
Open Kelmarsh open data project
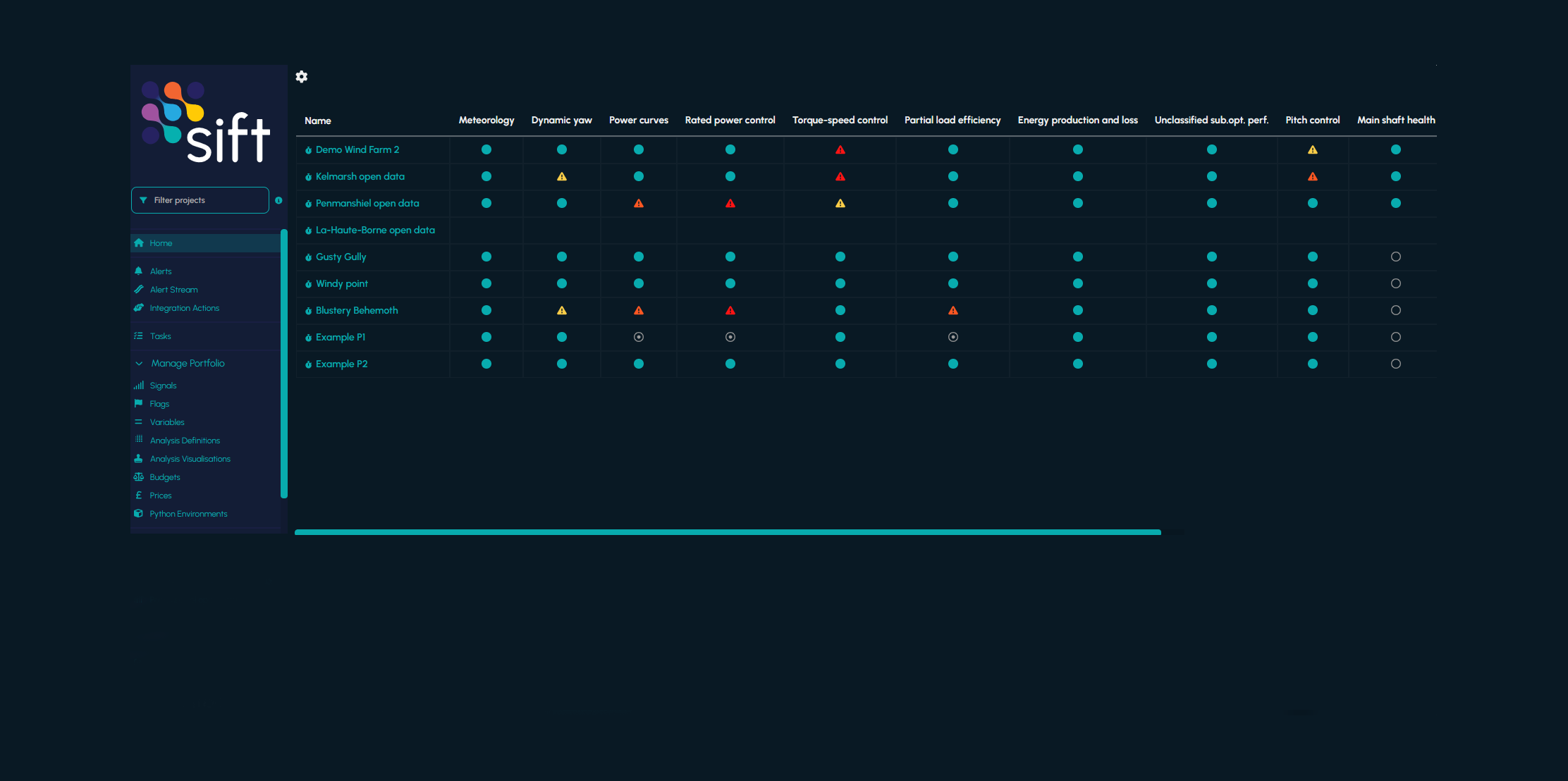pyautogui.click(x=360, y=177)
